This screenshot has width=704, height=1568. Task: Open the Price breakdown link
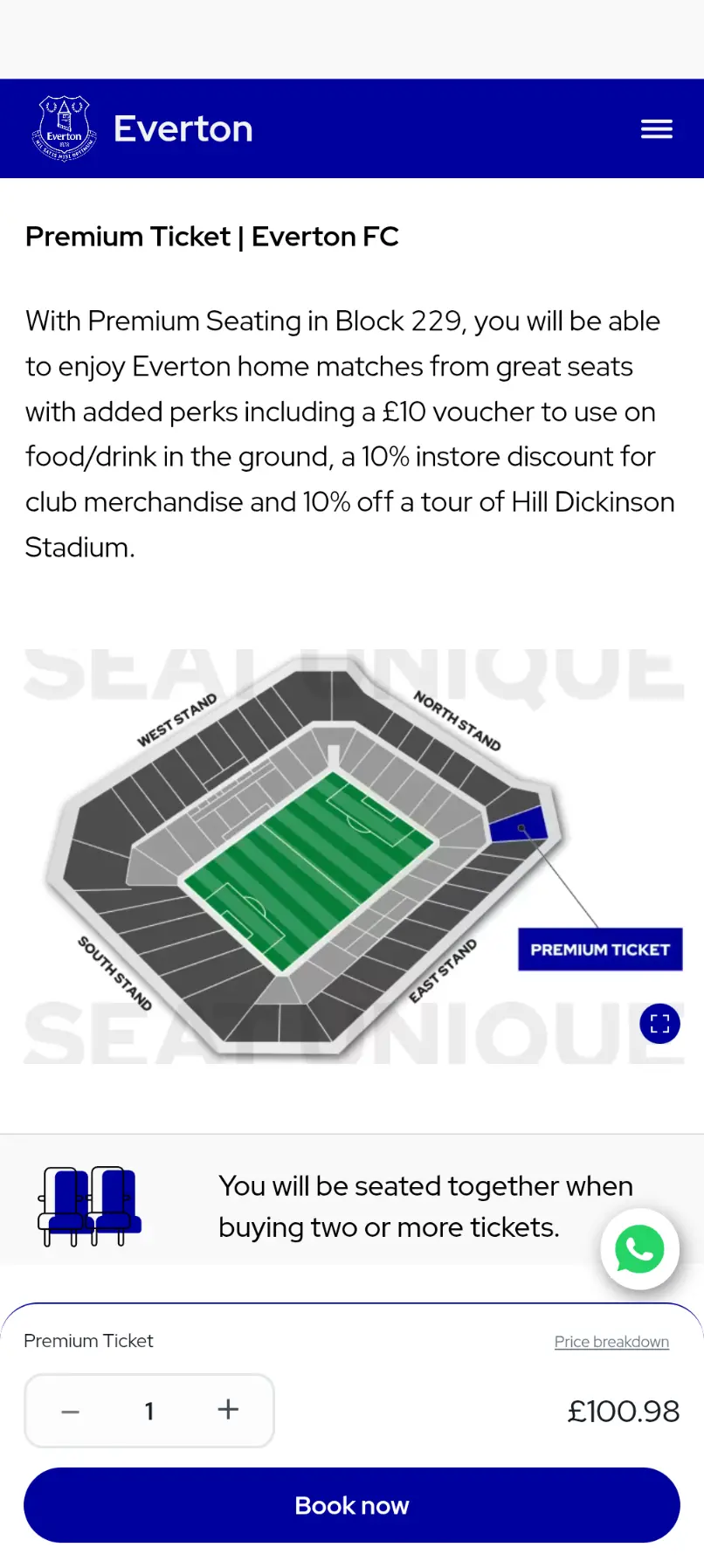611,1342
